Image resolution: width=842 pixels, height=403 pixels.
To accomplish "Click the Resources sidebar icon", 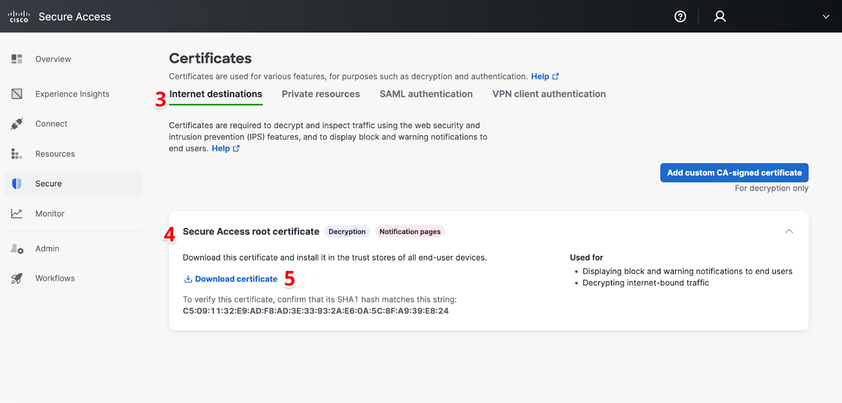I will pyautogui.click(x=17, y=154).
